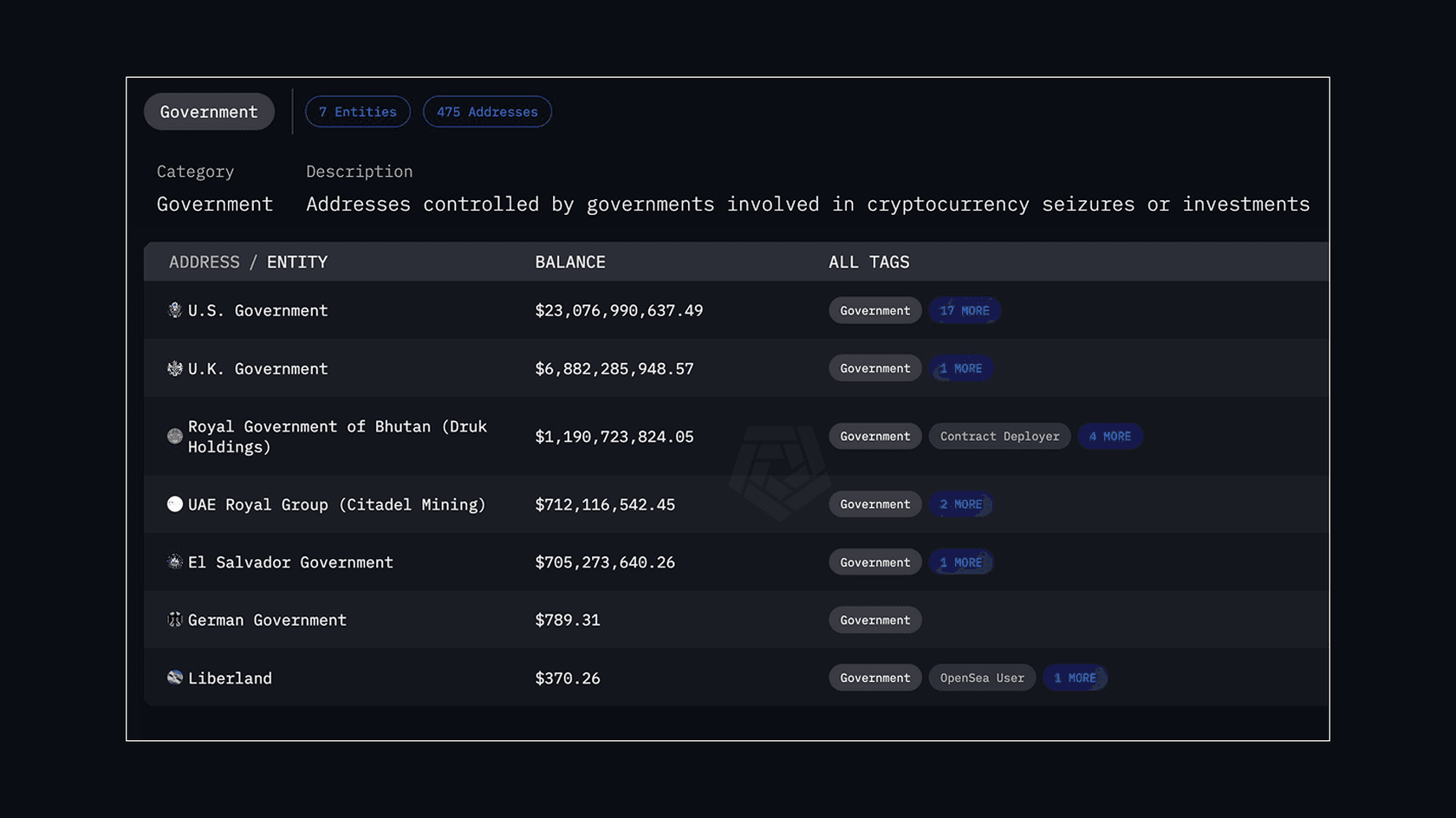Screen dimensions: 1456x818
Task: Click the balance $712,116,542.45
Action: (x=605, y=504)
